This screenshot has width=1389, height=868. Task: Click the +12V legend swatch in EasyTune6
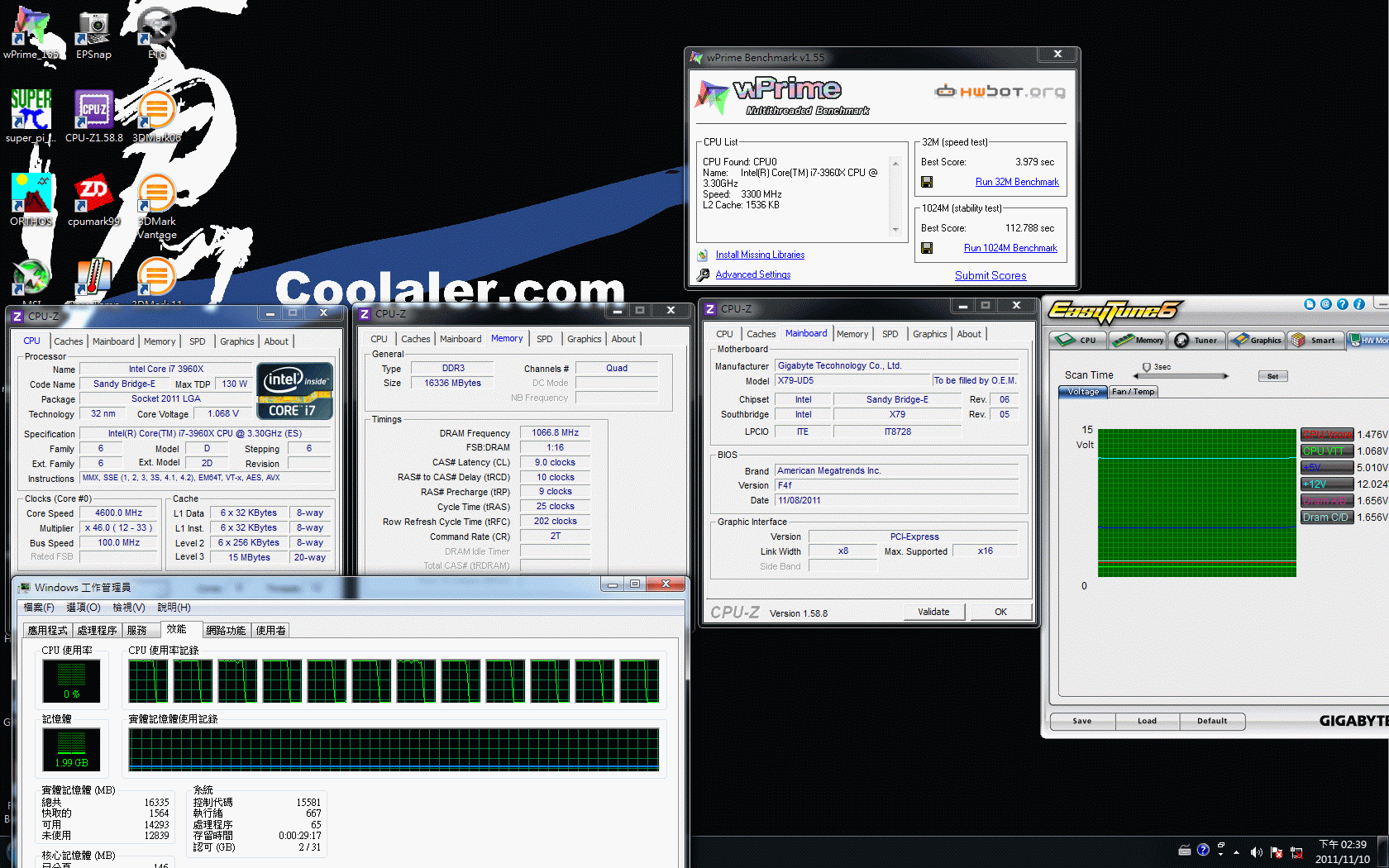(x=1327, y=484)
